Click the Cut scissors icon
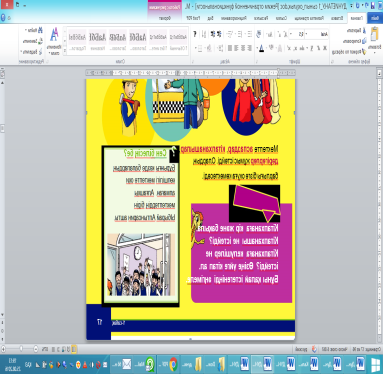This screenshot has height=374, width=383. pos(364,30)
